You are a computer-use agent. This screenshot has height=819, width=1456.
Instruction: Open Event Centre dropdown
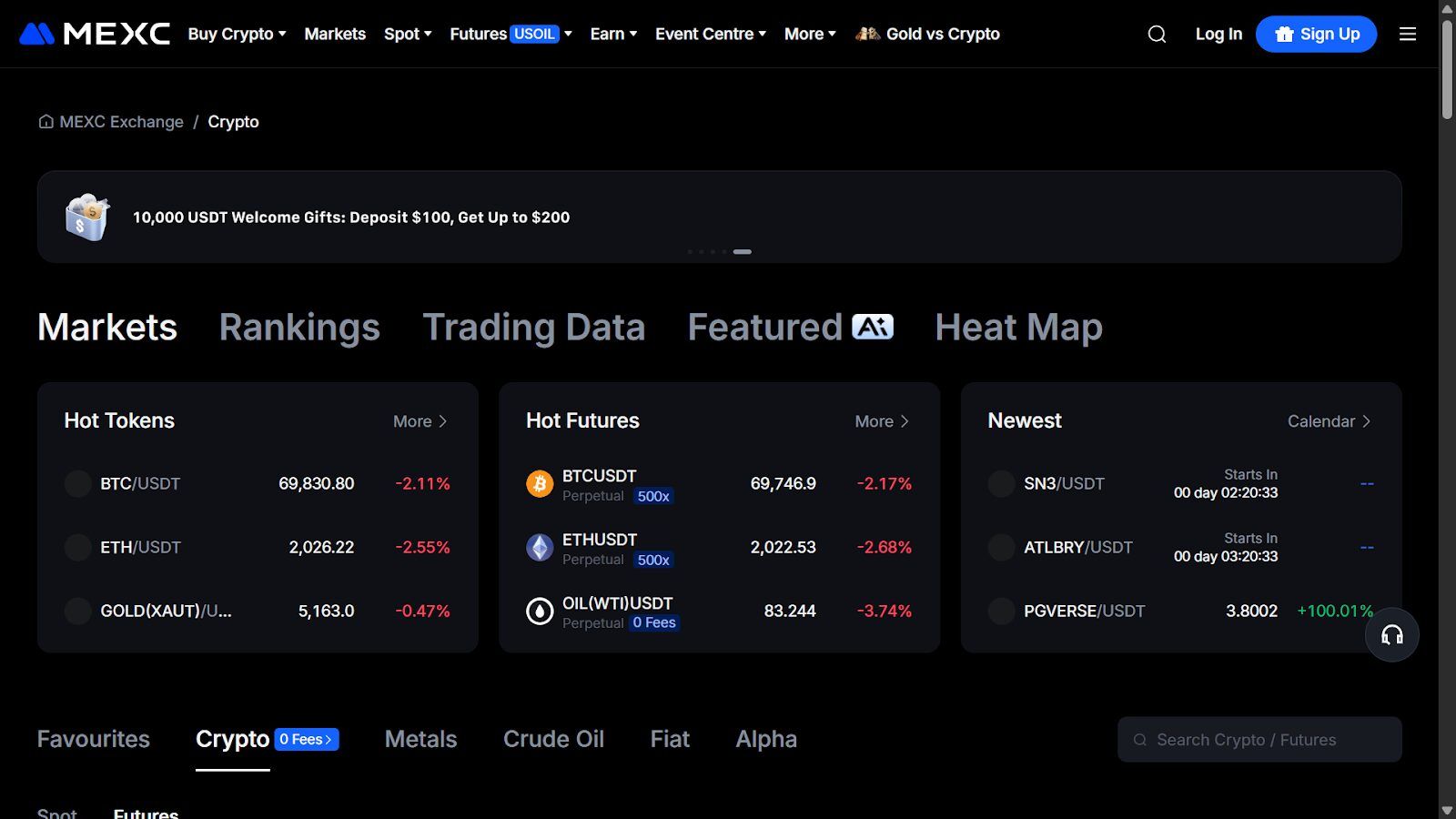click(x=710, y=34)
